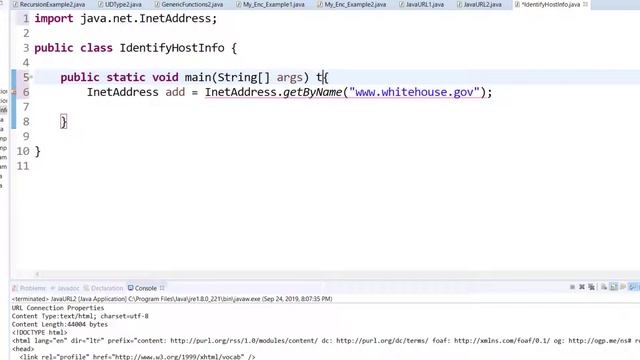
Task: Click the editor horizontal scrollbar left arrow
Action: [37, 274]
